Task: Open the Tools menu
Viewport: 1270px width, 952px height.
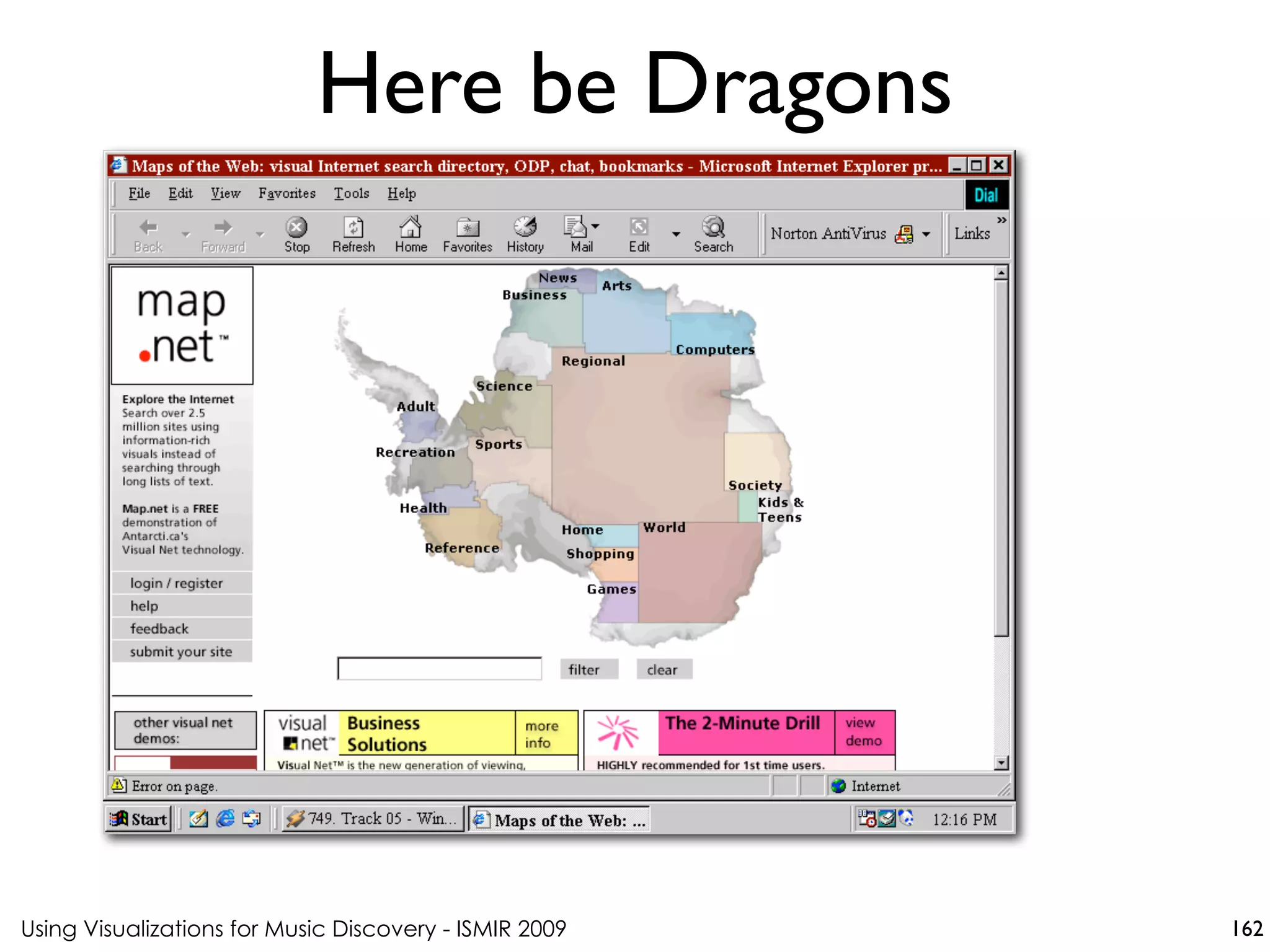Action: click(x=352, y=193)
